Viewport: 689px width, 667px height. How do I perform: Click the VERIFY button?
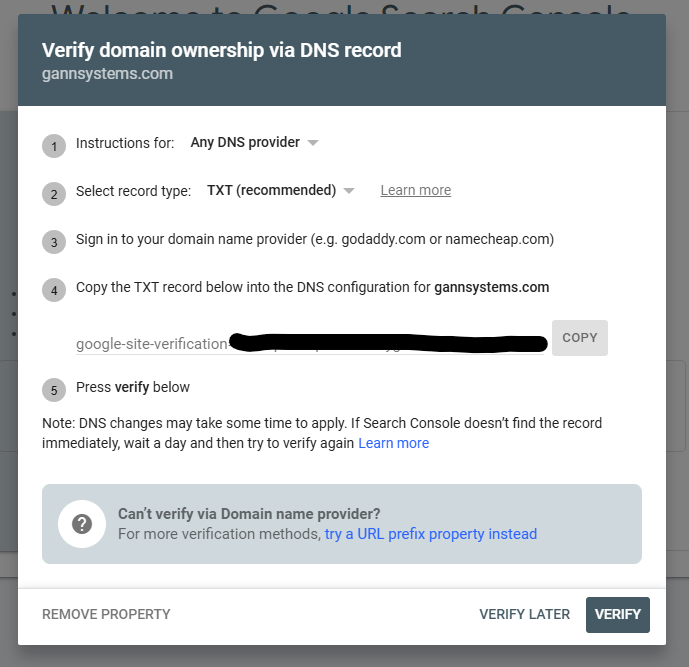coord(618,615)
